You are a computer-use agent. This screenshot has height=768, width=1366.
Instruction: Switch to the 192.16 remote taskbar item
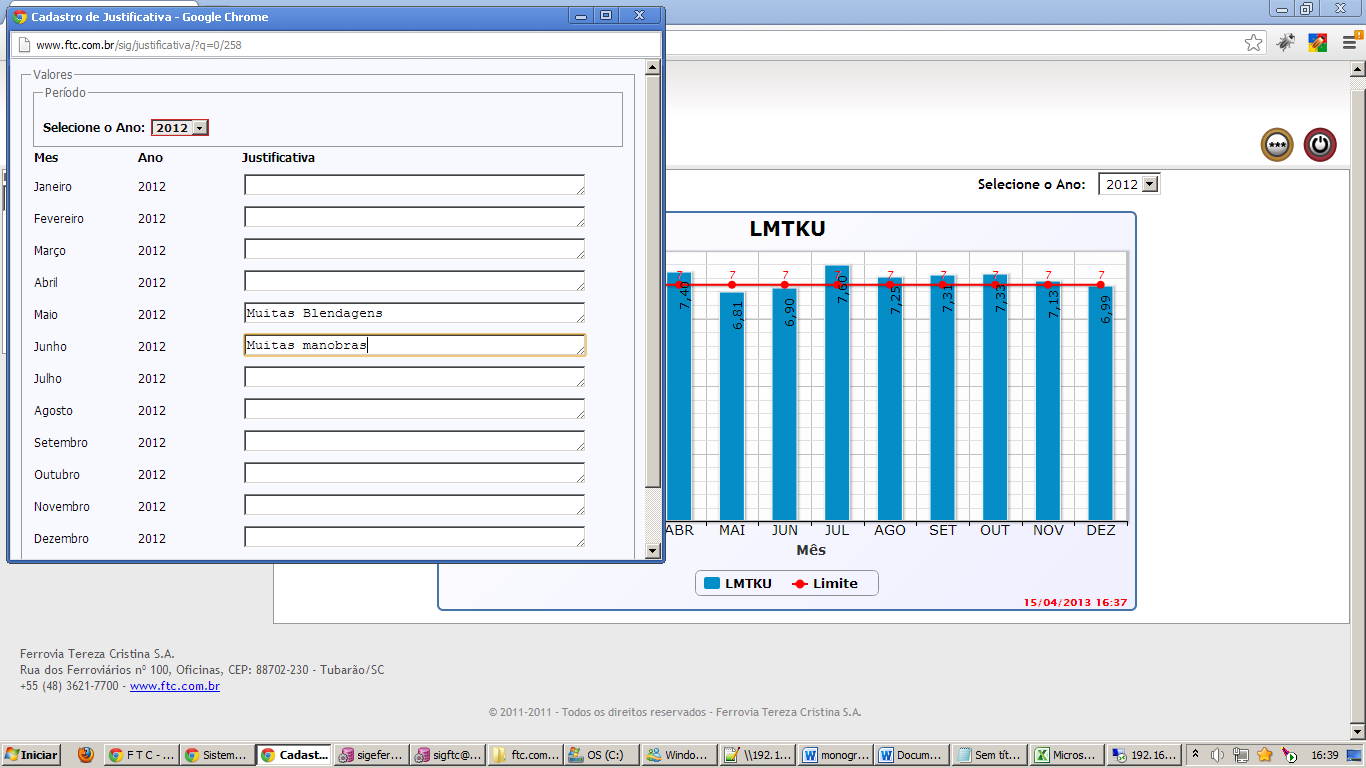[x=1143, y=755]
